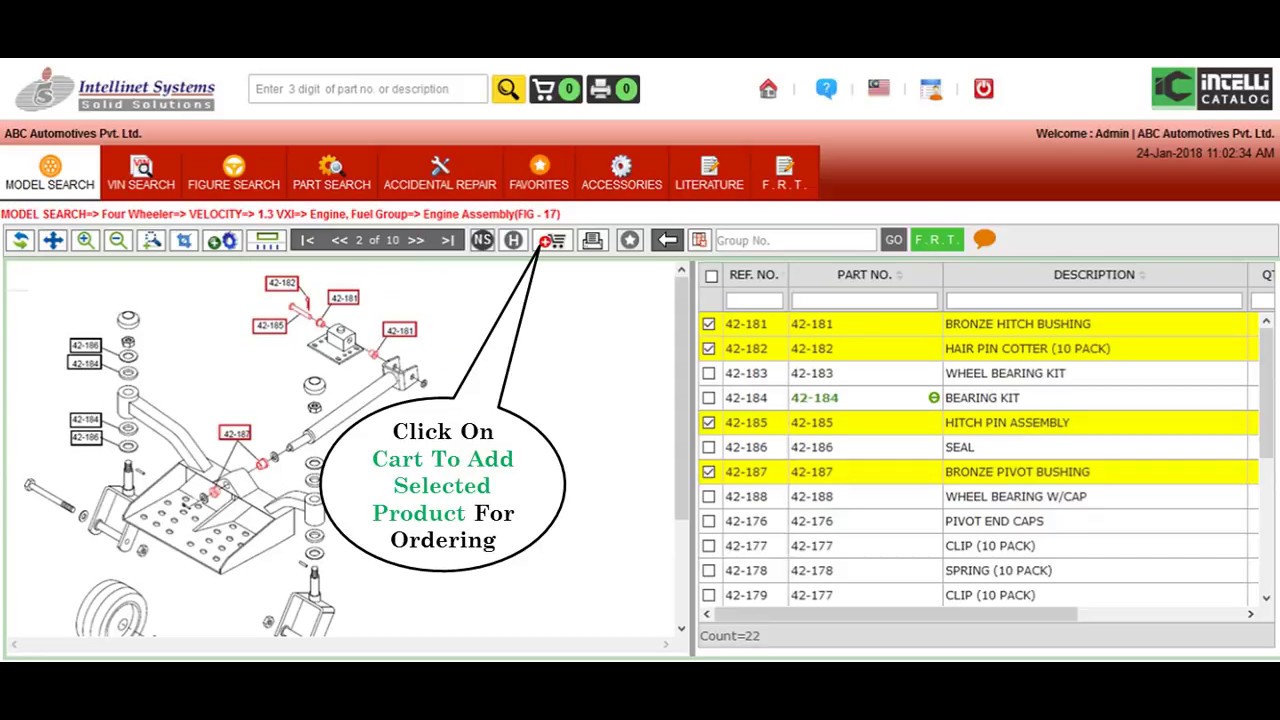Open the FAVORITES tab

[539, 173]
